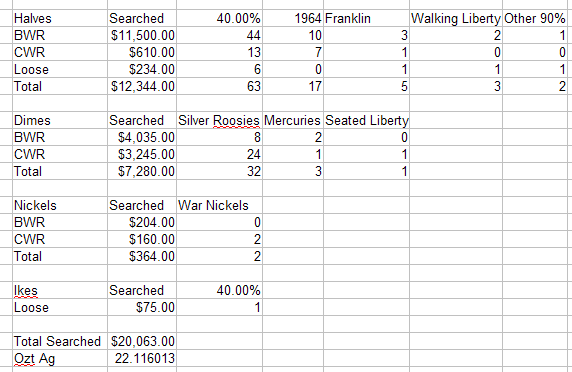Screen dimensions: 572x372
Task: Select the $20,063.00 total searched cell
Action: coord(142,341)
